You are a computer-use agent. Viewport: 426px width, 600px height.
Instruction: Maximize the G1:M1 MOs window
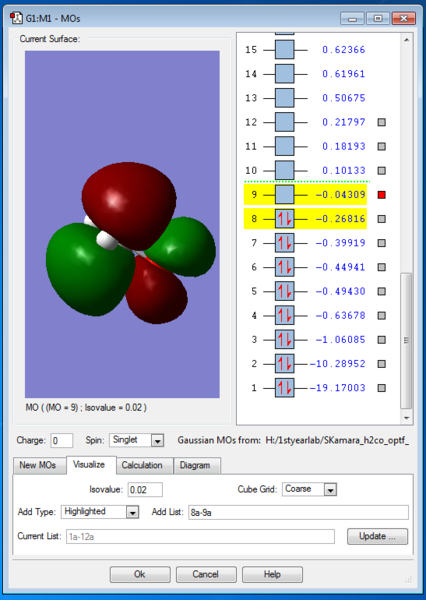[378, 18]
